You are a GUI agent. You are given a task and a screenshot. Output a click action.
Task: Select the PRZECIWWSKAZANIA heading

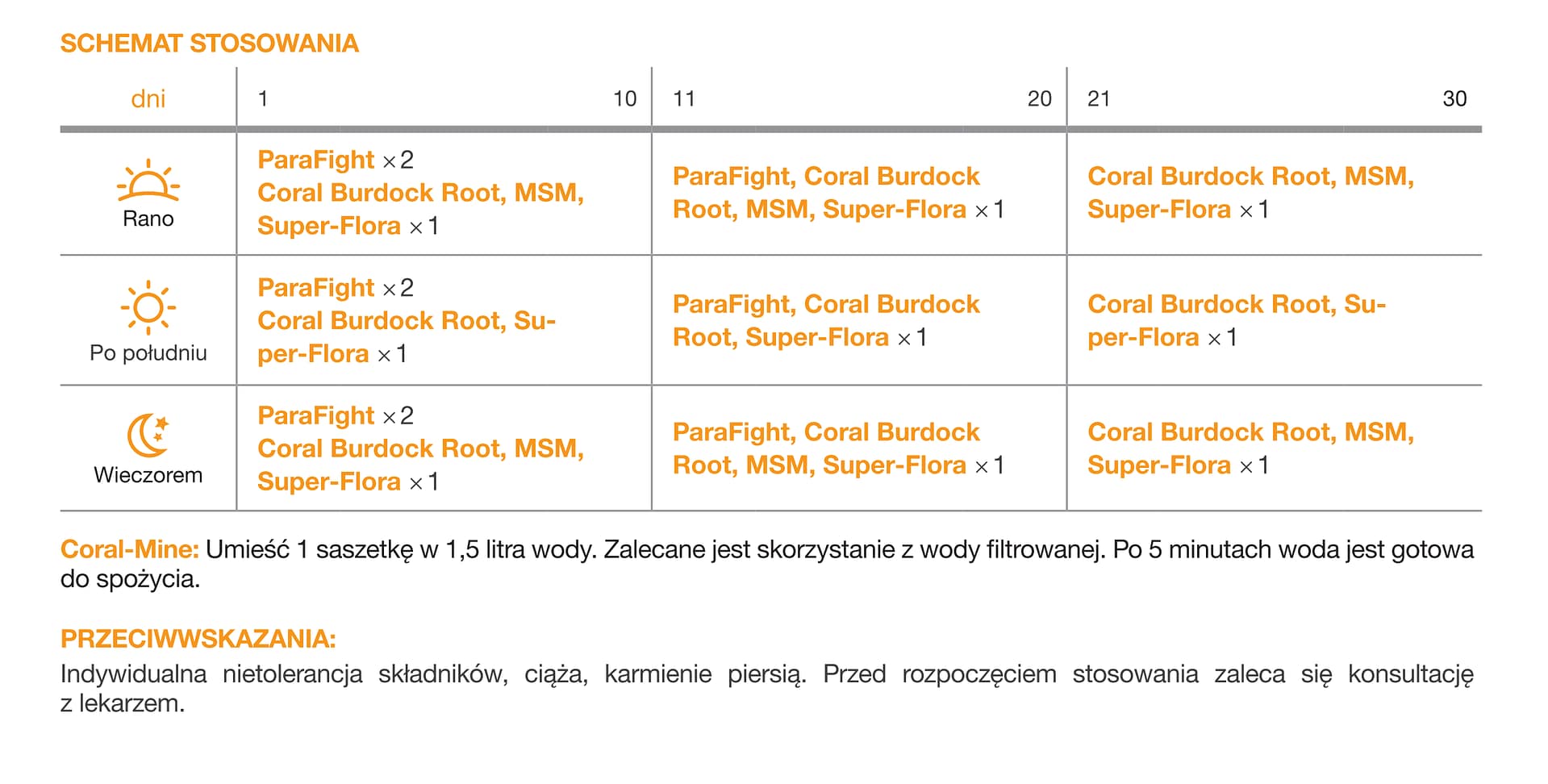pyautogui.click(x=198, y=639)
